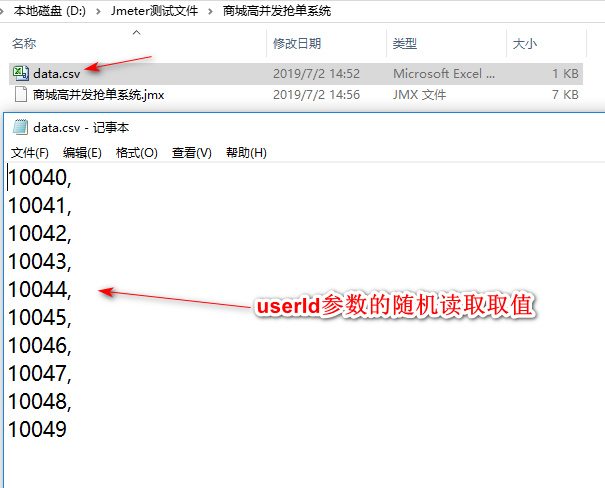Screen dimensions: 605x488
Task: Click the Notepad icon in title bar
Action: tap(20, 127)
